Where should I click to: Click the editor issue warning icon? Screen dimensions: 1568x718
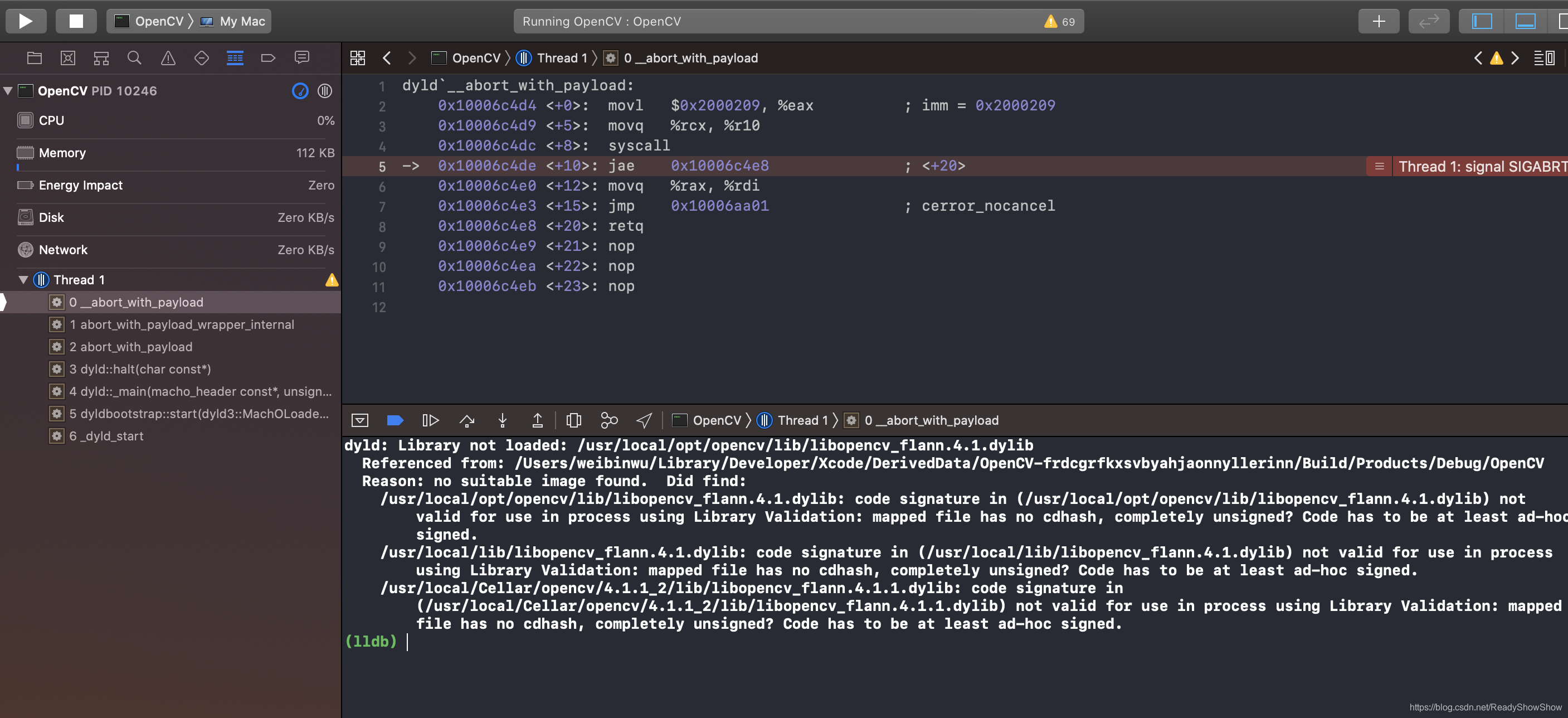pyautogui.click(x=1496, y=59)
